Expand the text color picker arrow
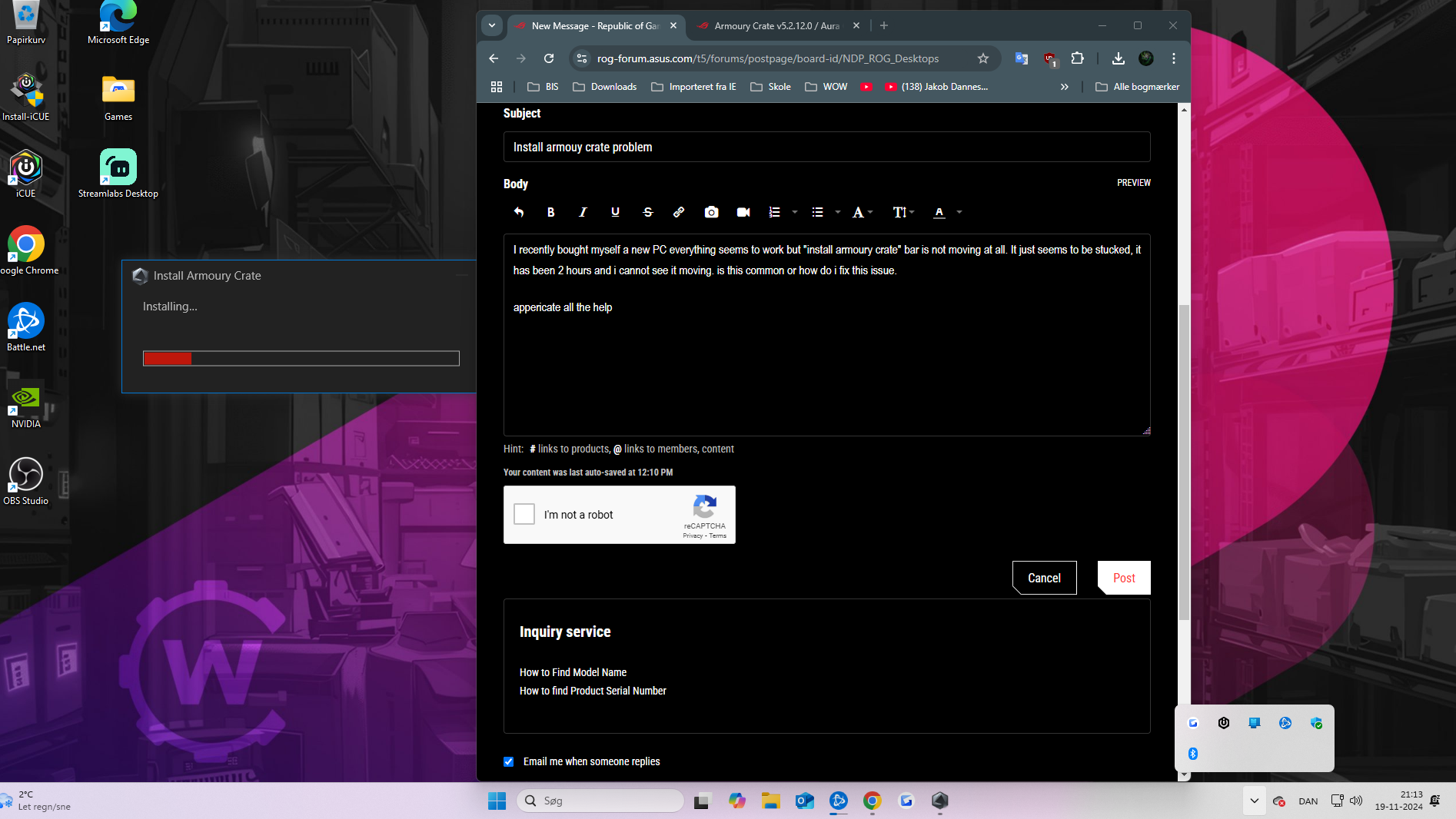This screenshot has width=1456, height=819. pyautogui.click(x=959, y=212)
